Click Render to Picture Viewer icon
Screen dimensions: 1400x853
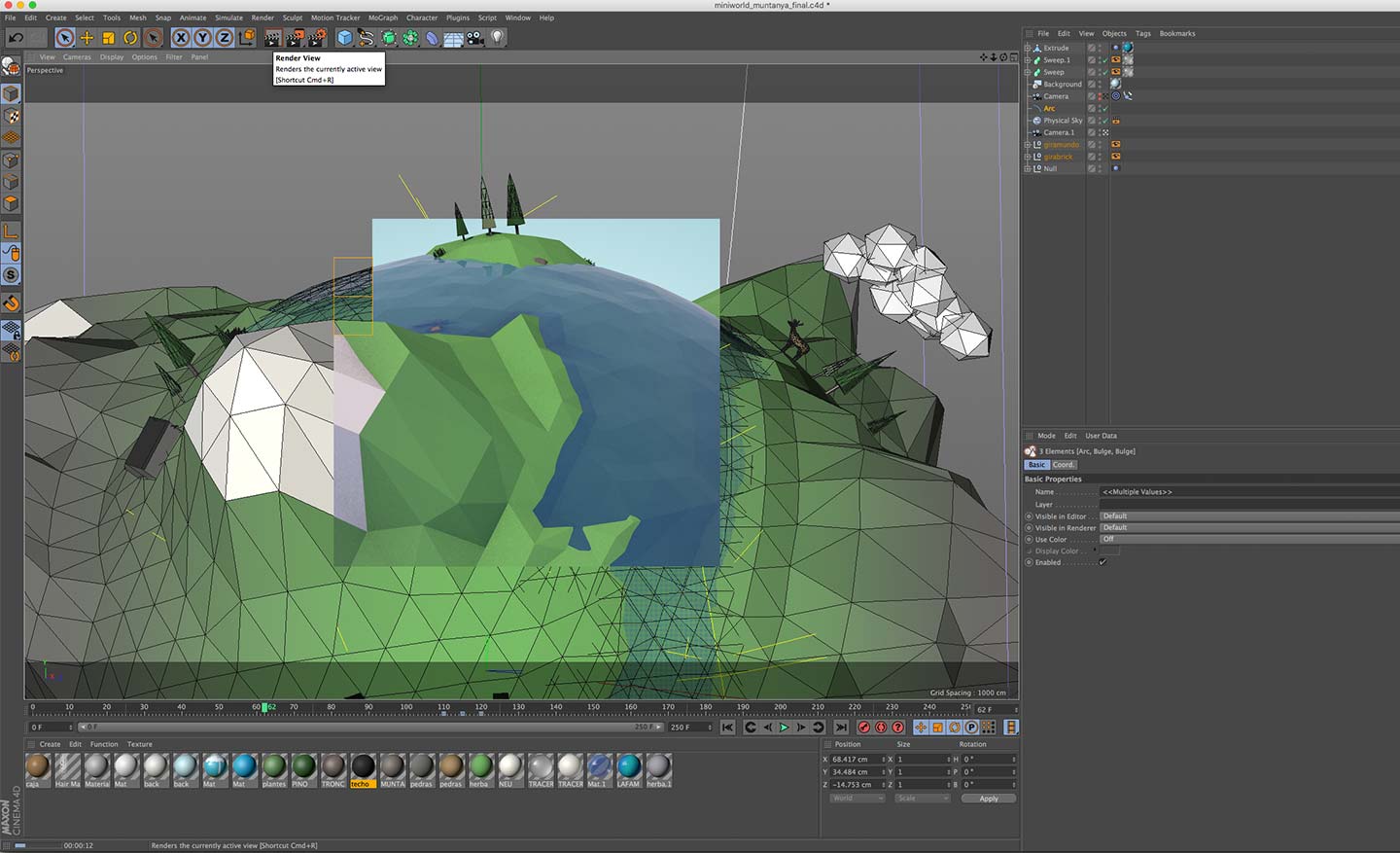294,38
